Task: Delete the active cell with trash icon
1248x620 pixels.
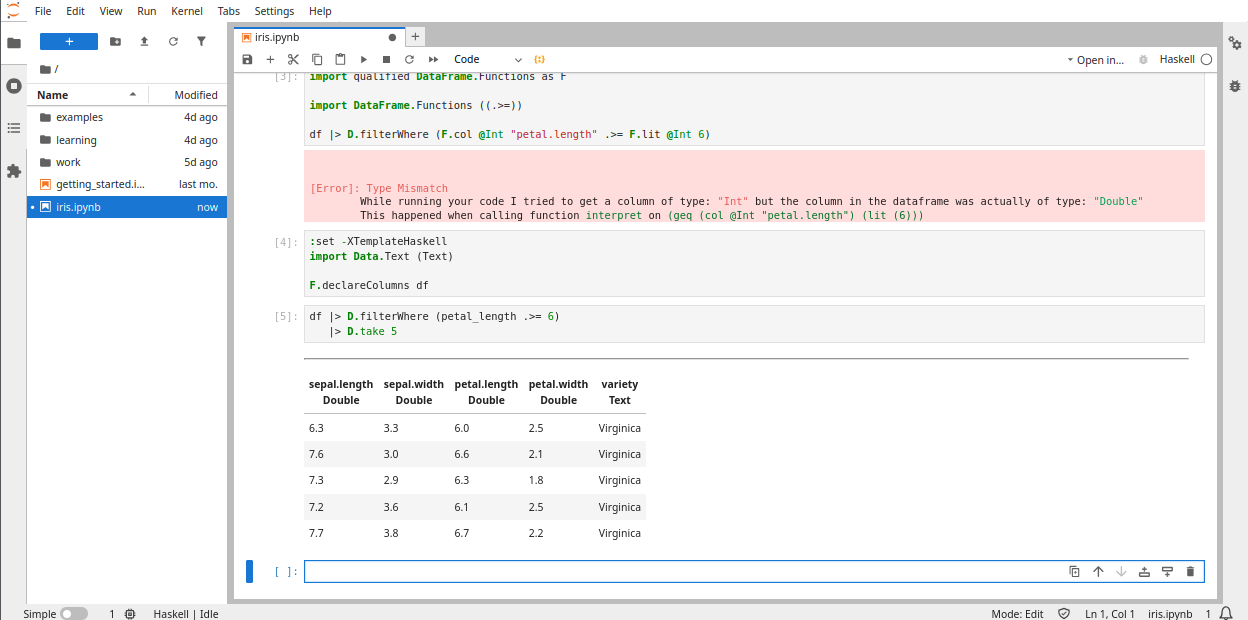Action: tap(1190, 572)
